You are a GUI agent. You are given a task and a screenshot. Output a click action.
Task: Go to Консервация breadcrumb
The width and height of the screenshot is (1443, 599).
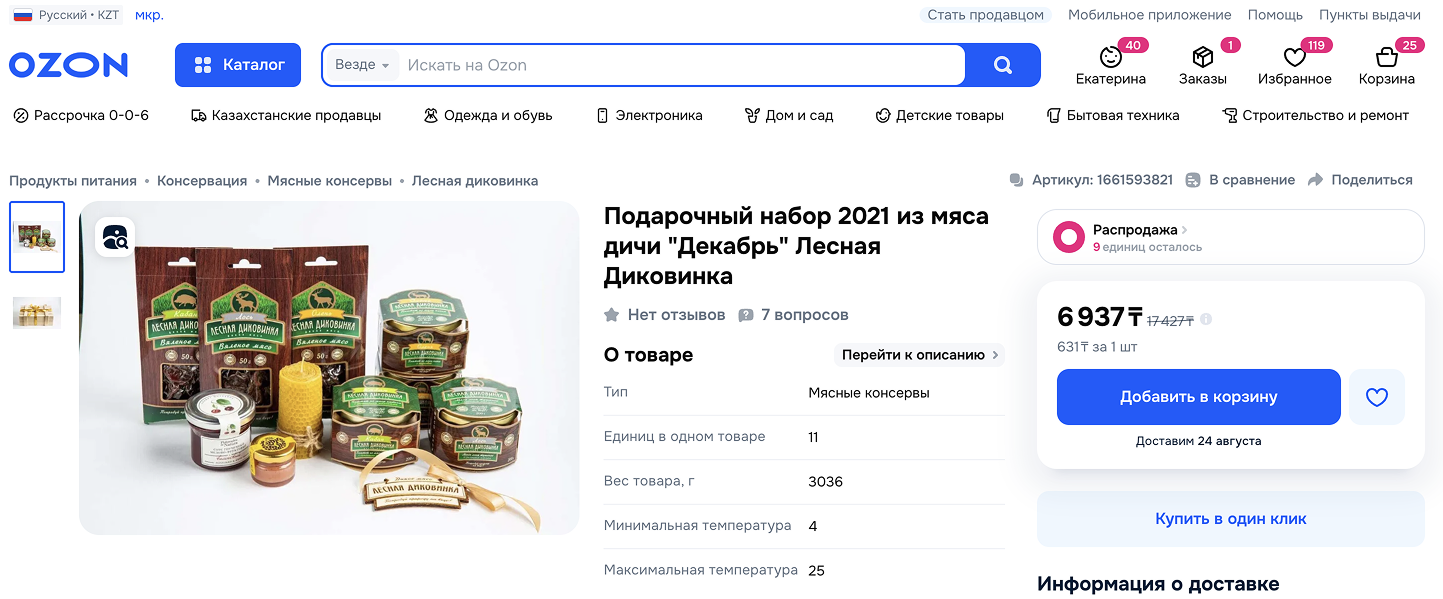(x=202, y=181)
